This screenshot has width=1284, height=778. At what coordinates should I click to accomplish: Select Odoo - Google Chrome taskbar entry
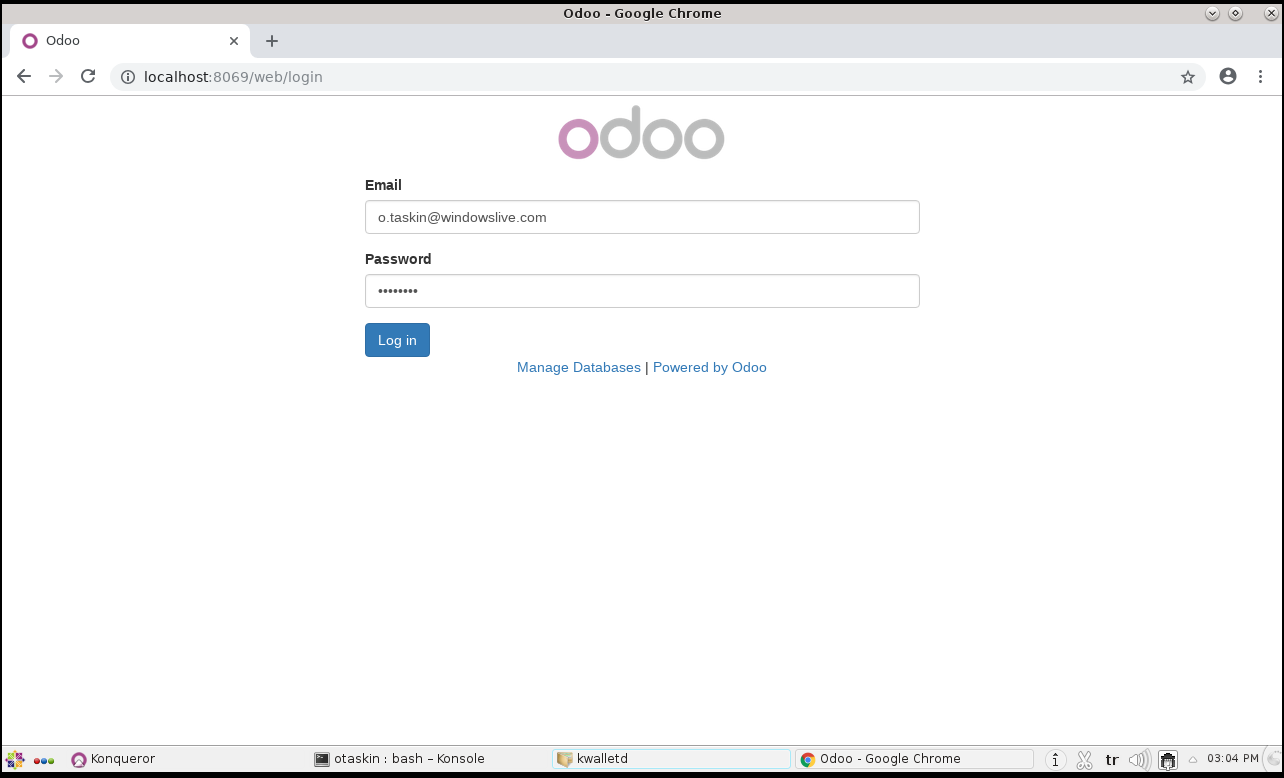914,759
